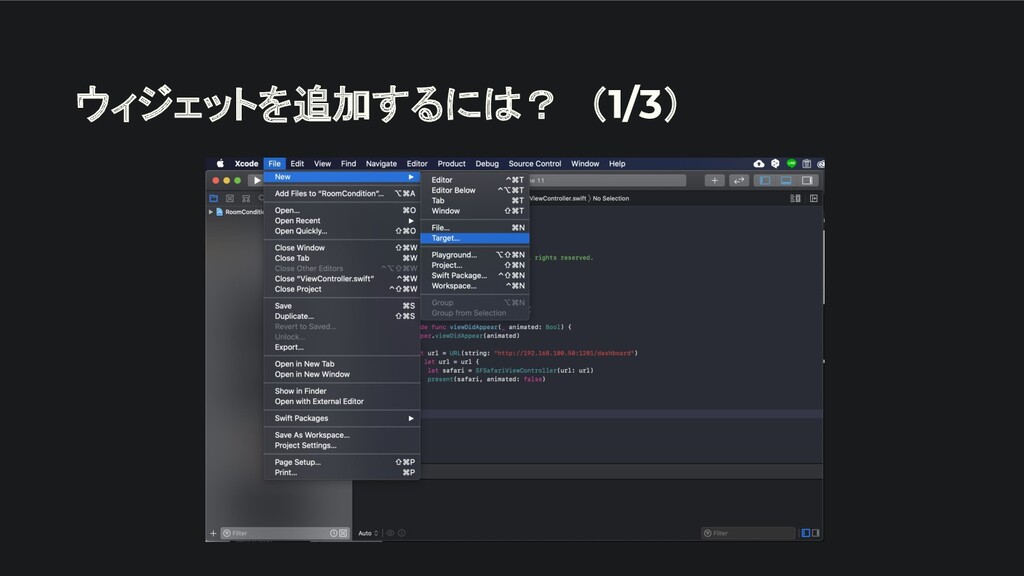This screenshot has width=1024, height=576.
Task: Click the debug console Filter input field
Action: (x=748, y=533)
